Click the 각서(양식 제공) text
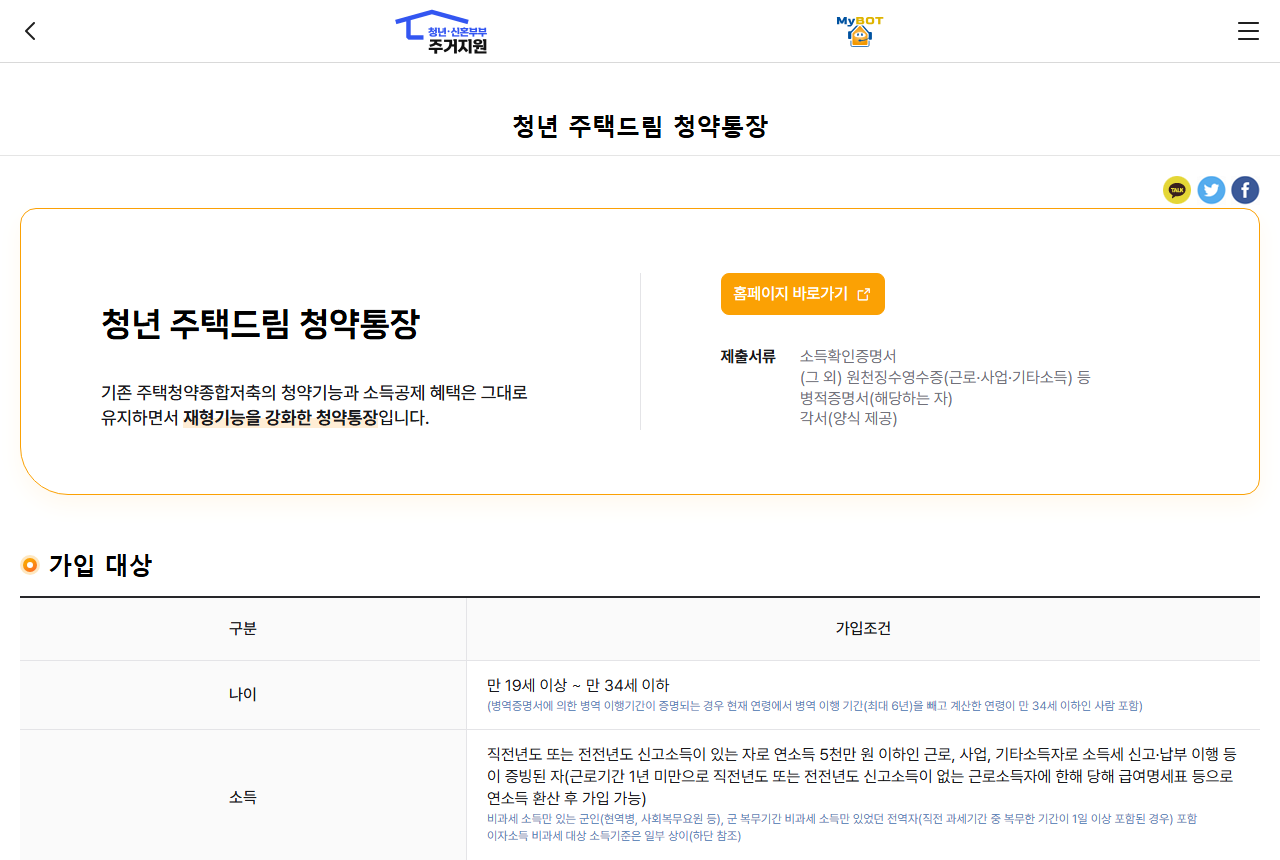The height and width of the screenshot is (860, 1280). tap(849, 418)
